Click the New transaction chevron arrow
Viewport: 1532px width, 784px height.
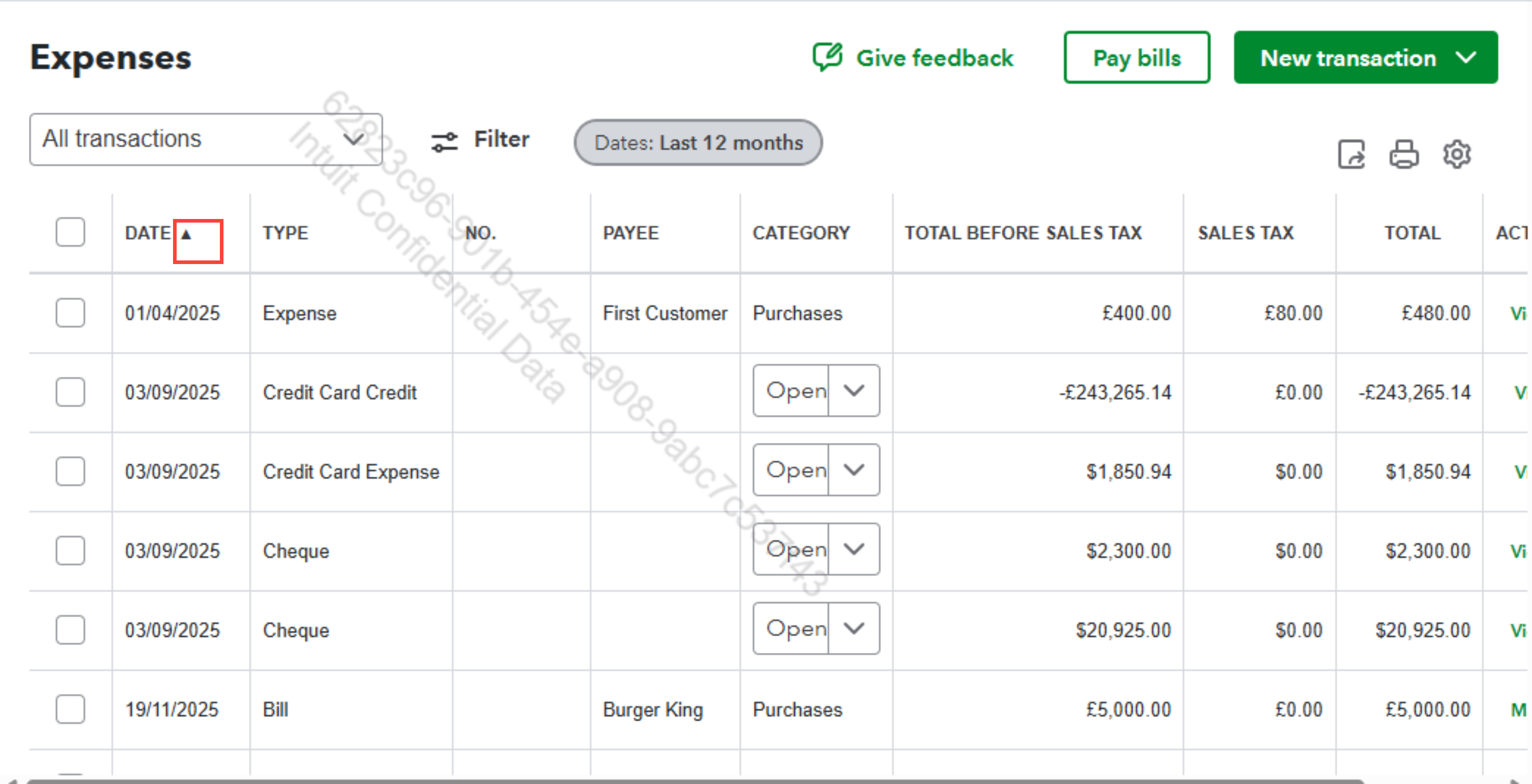[1465, 58]
